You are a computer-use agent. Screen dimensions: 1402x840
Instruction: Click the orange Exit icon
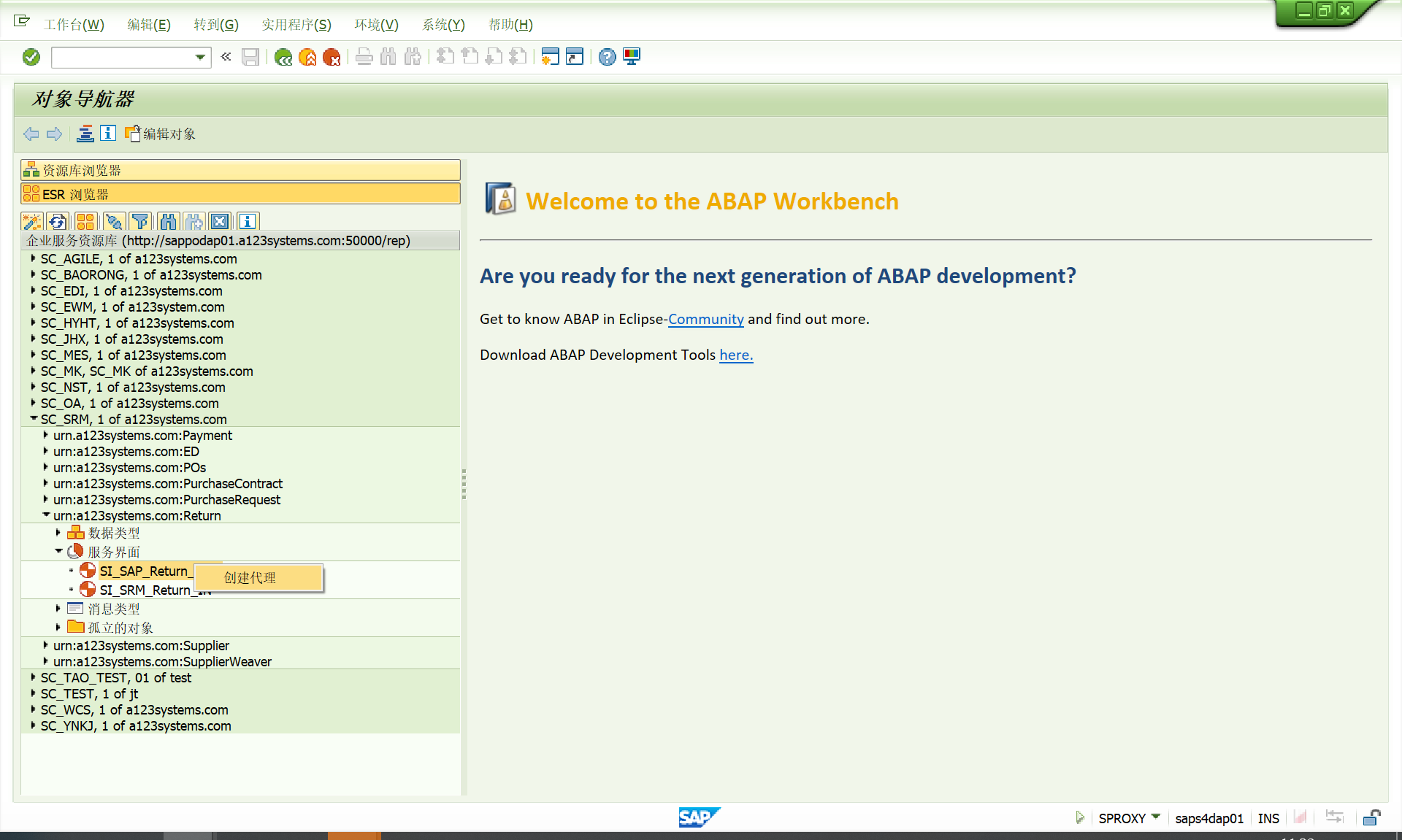coord(307,57)
